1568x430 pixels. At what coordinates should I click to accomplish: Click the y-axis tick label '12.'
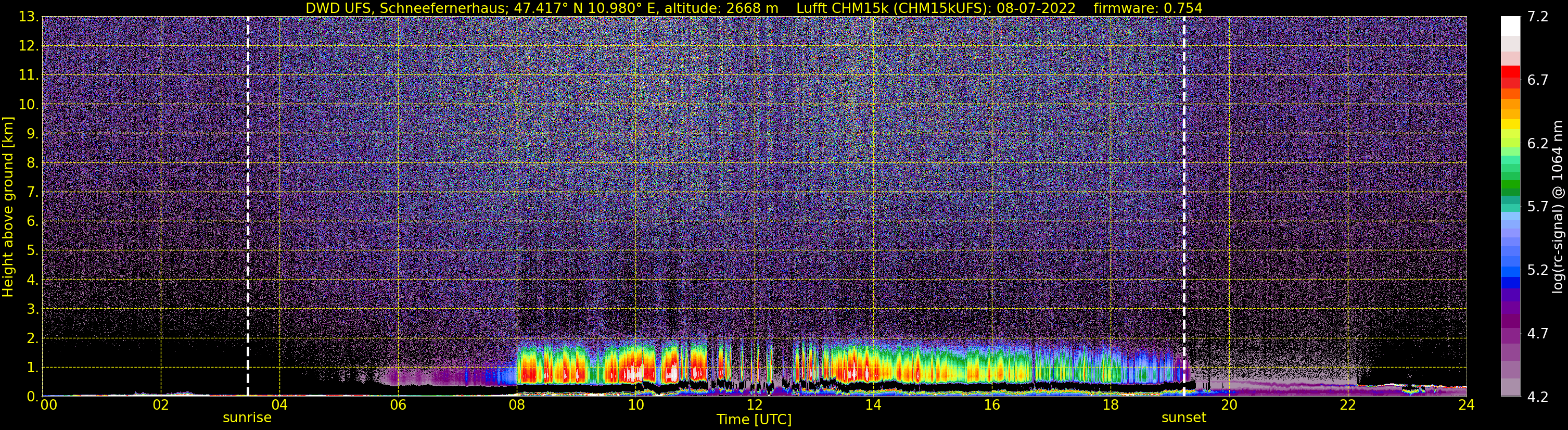tap(29, 46)
